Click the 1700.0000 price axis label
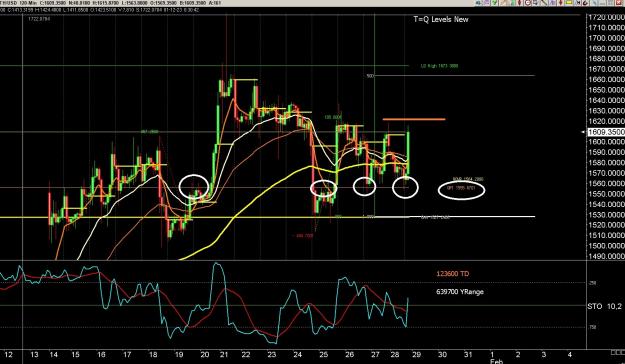This screenshot has height=364, width=625. click(606, 38)
